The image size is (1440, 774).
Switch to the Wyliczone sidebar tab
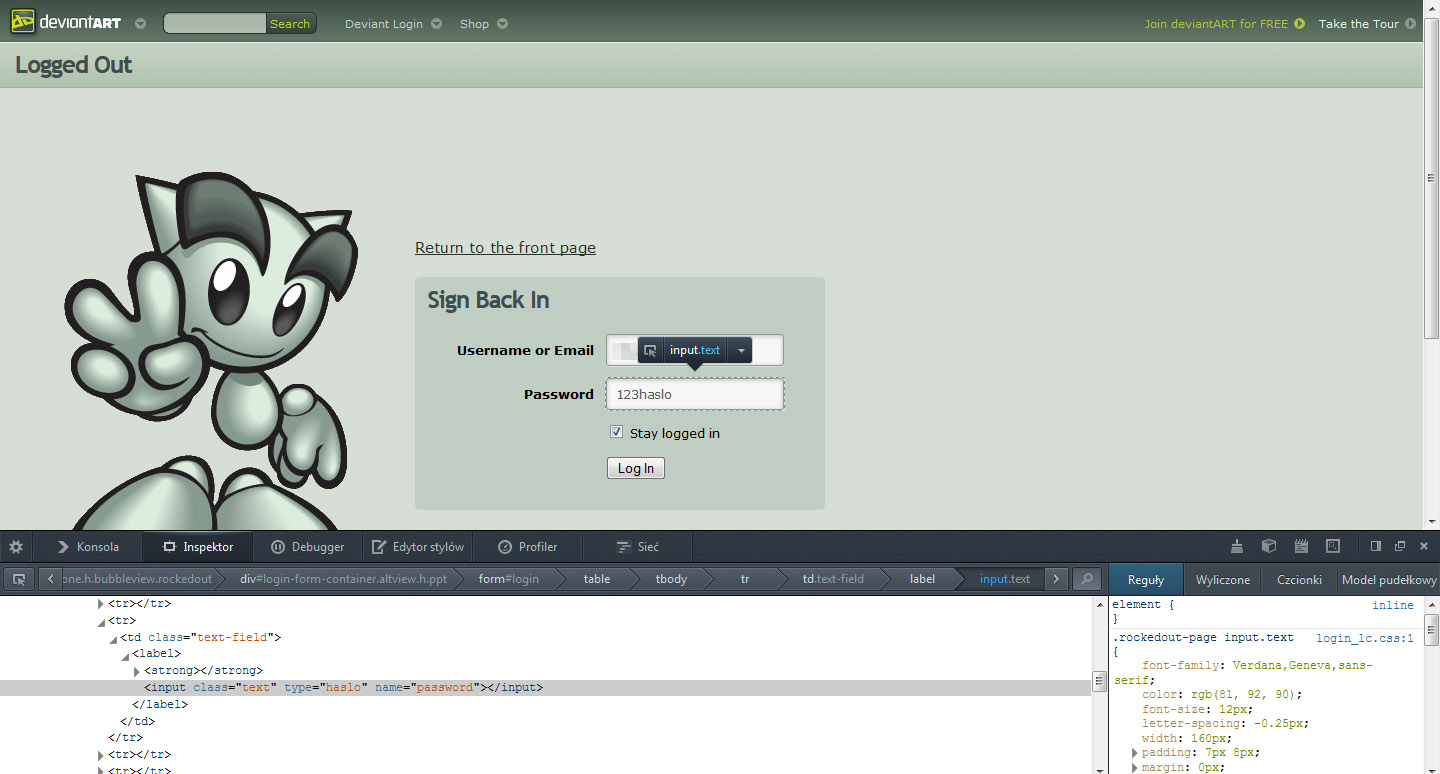[x=1223, y=580]
